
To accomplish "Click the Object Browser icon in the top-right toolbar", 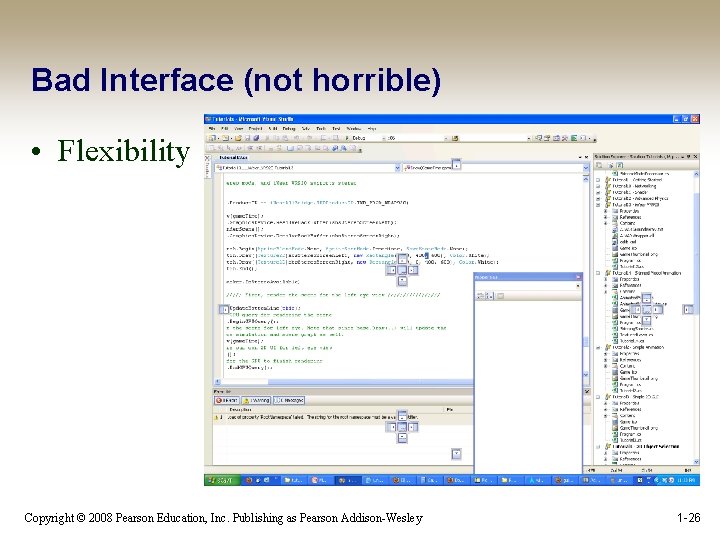I will click(556, 138).
